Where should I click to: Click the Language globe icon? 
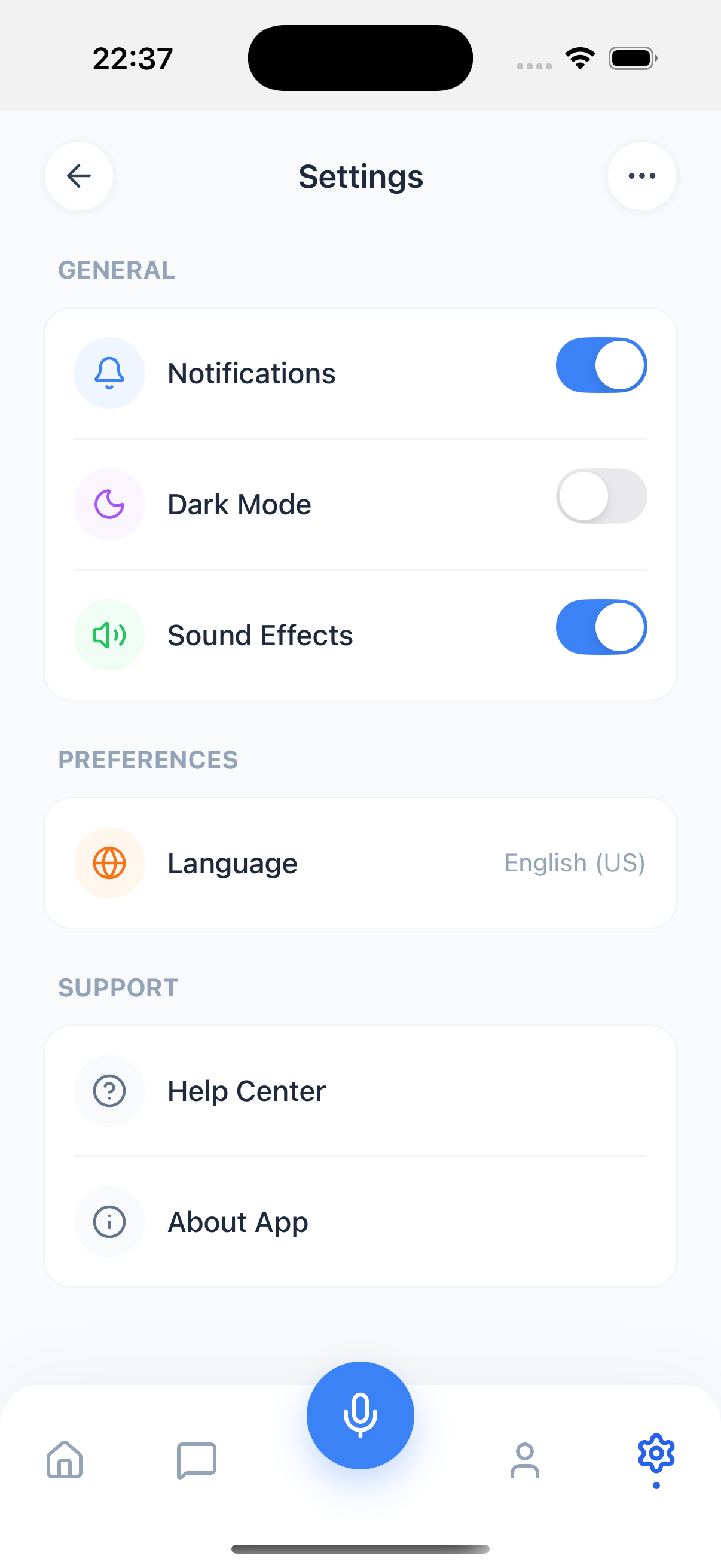[109, 862]
